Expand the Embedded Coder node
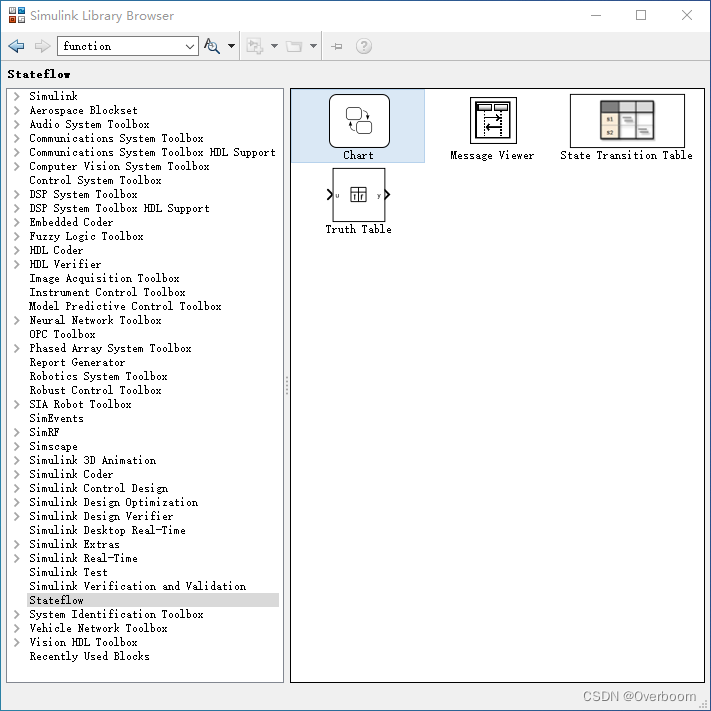 [17, 222]
